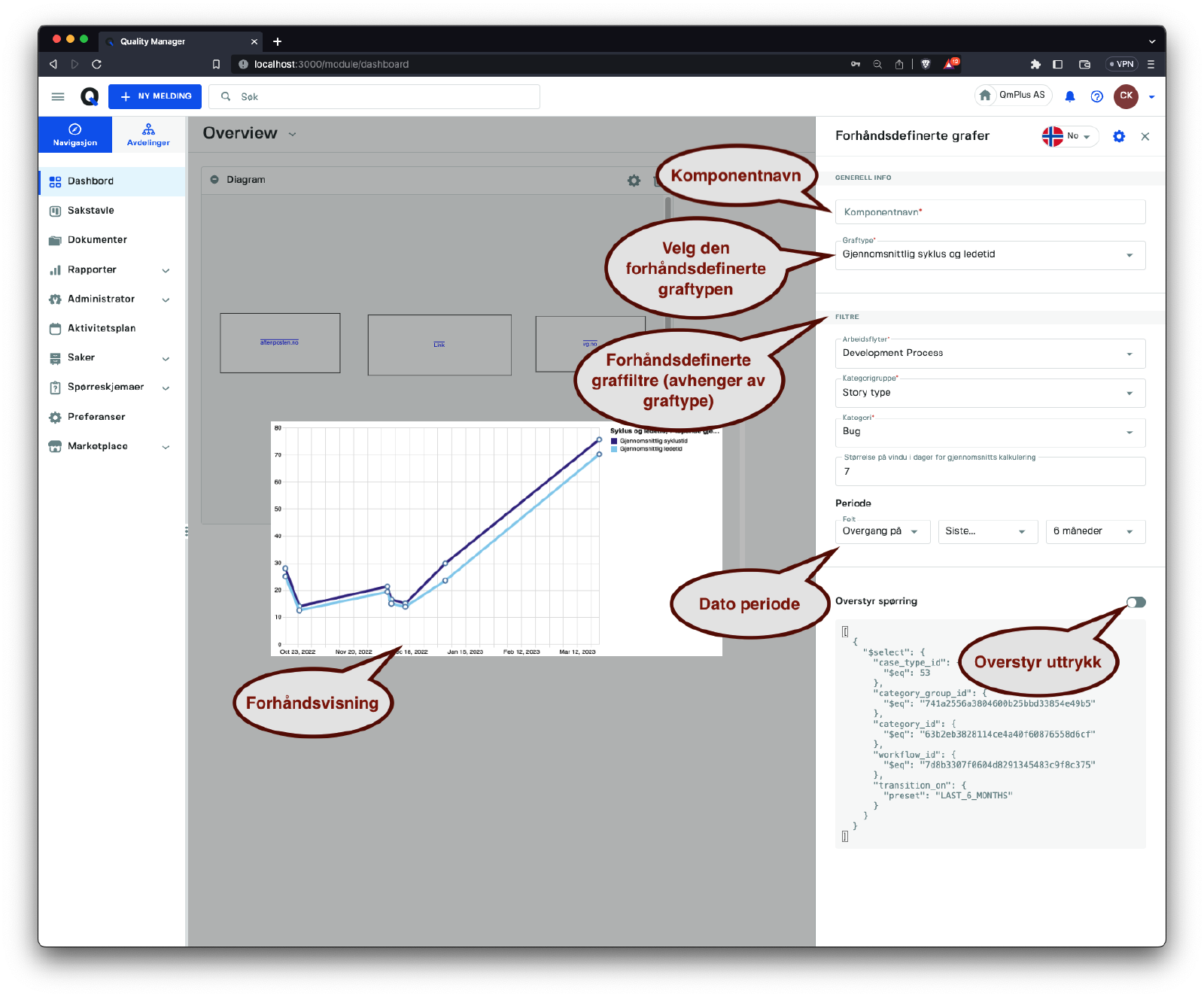The width and height of the screenshot is (1204, 997).
Task: Open the notifications bell
Action: point(1069,96)
